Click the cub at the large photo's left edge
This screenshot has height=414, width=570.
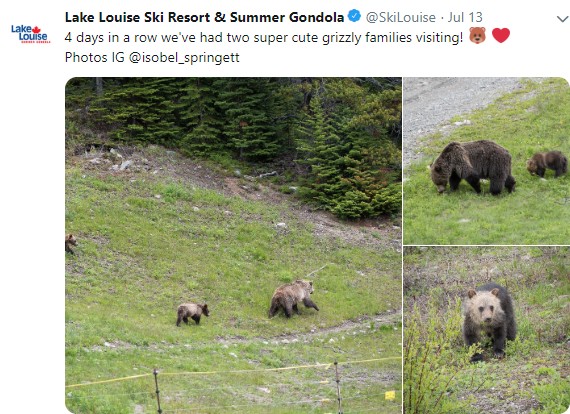pos(71,243)
